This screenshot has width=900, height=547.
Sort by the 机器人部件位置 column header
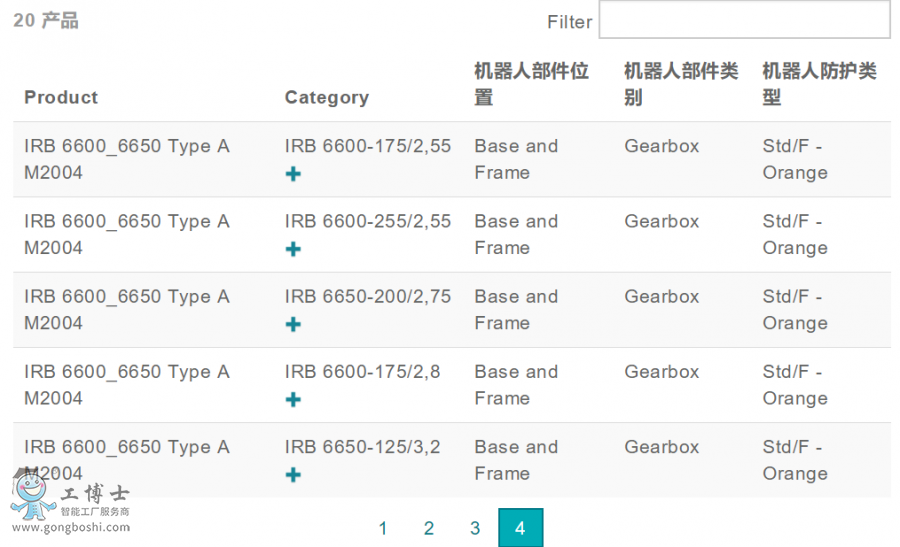coord(531,84)
